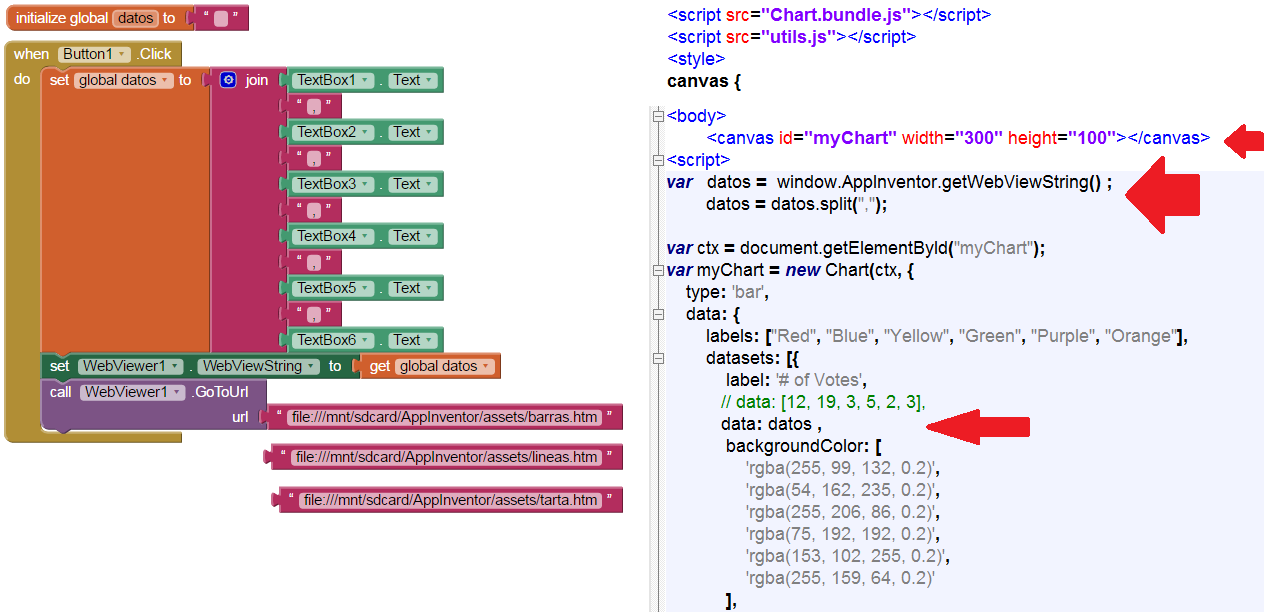The height and width of the screenshot is (612, 1266).
Task: Click the fold marker beside script tag
Action: [657, 159]
